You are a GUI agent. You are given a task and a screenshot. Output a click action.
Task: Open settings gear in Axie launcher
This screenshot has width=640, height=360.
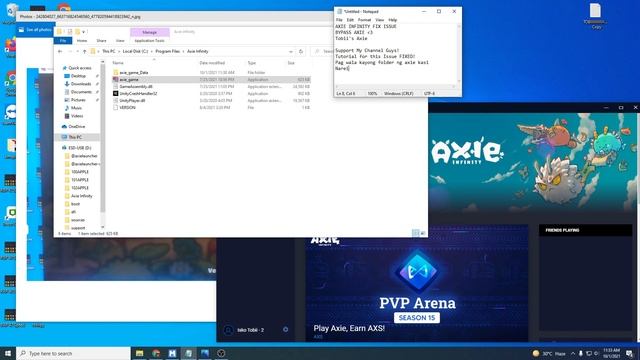(x=285, y=329)
